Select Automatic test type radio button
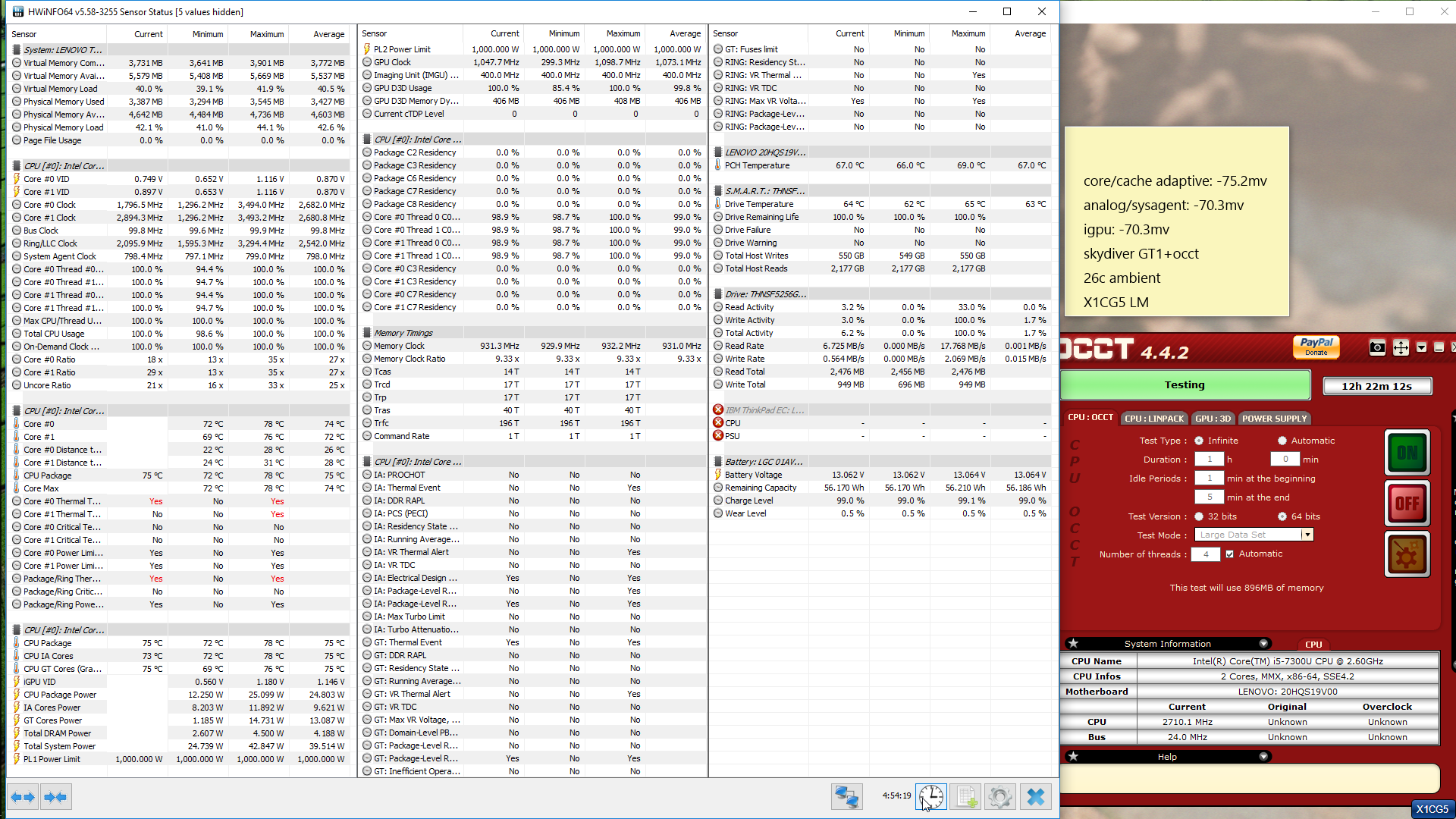The height and width of the screenshot is (819, 1456). [1282, 441]
